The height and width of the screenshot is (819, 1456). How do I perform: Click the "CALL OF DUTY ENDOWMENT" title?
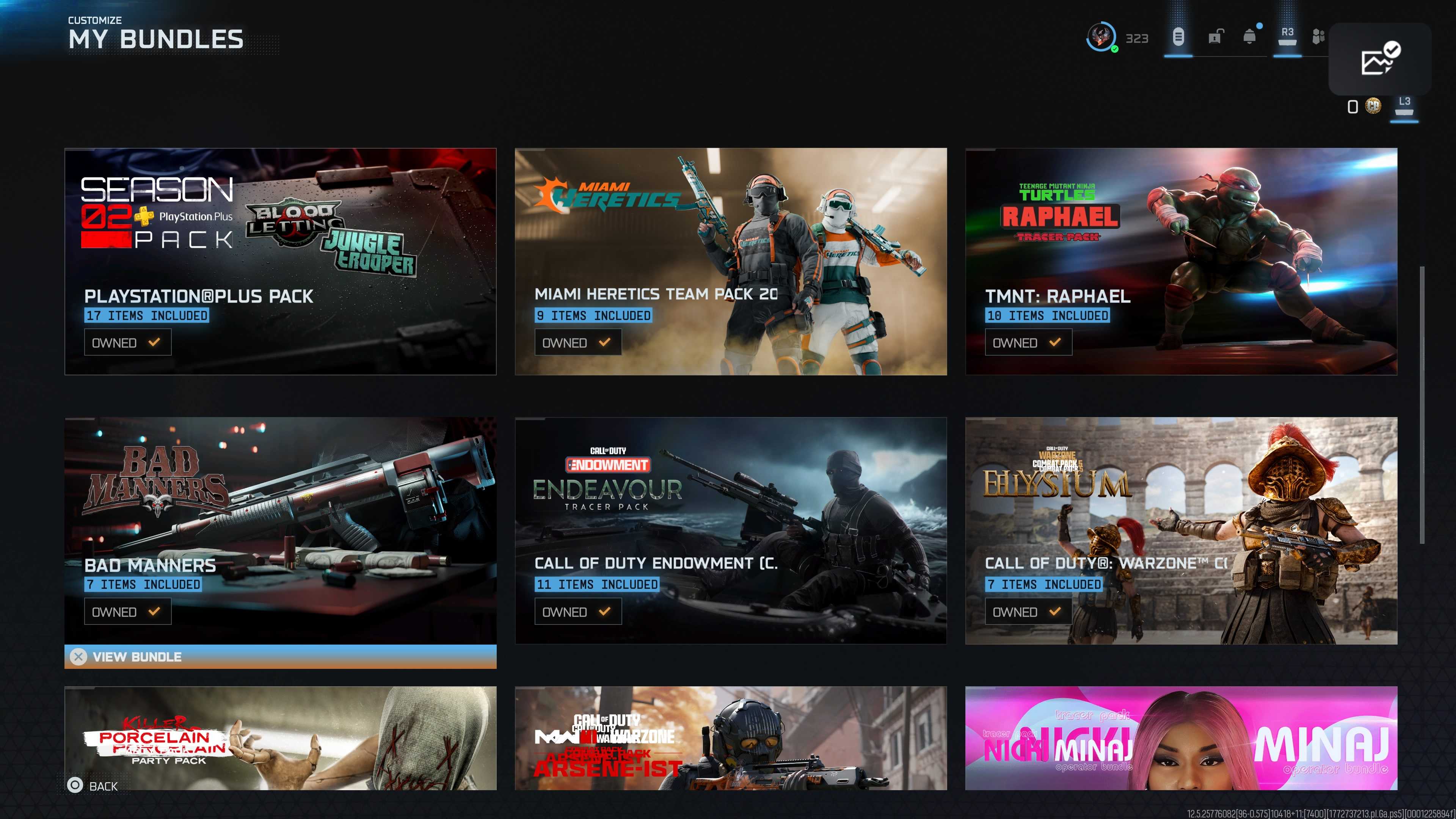[x=656, y=563]
